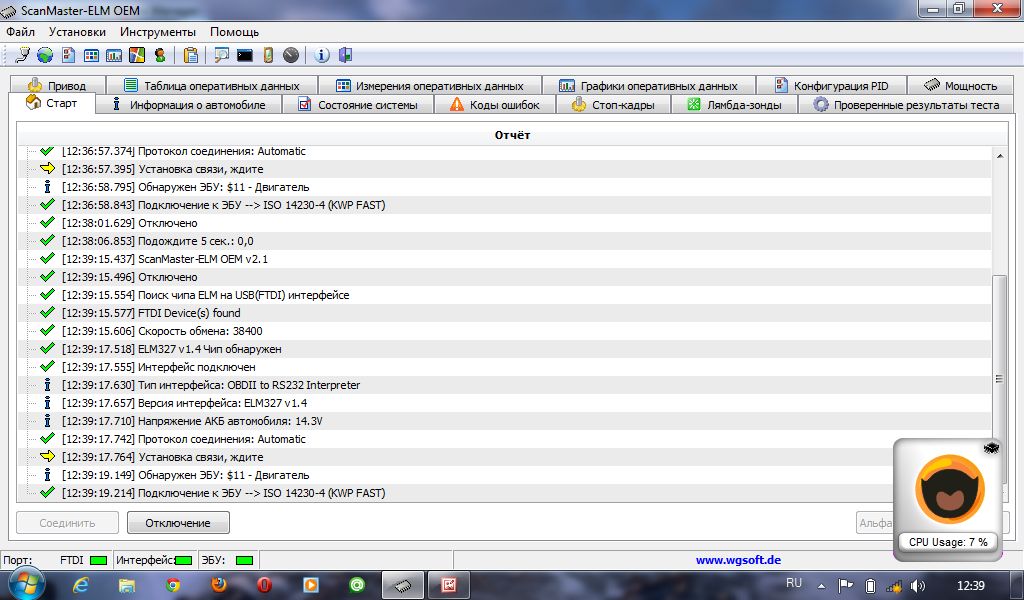1024x600 pixels.
Task: Click the globe icon in toolbar
Action: (45, 55)
